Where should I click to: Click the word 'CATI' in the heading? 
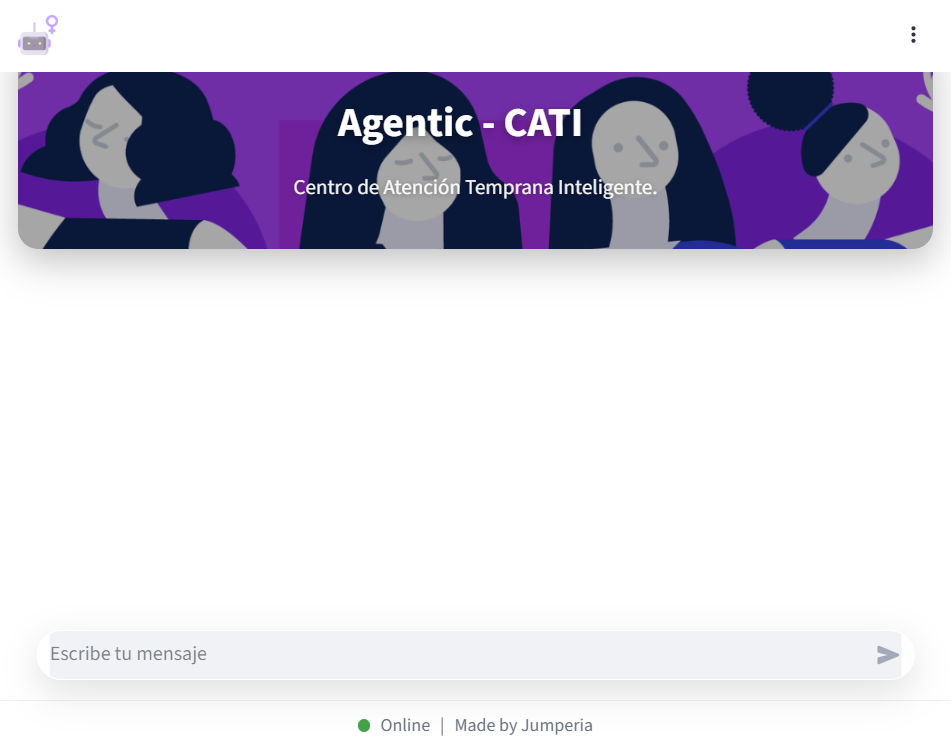[543, 123]
